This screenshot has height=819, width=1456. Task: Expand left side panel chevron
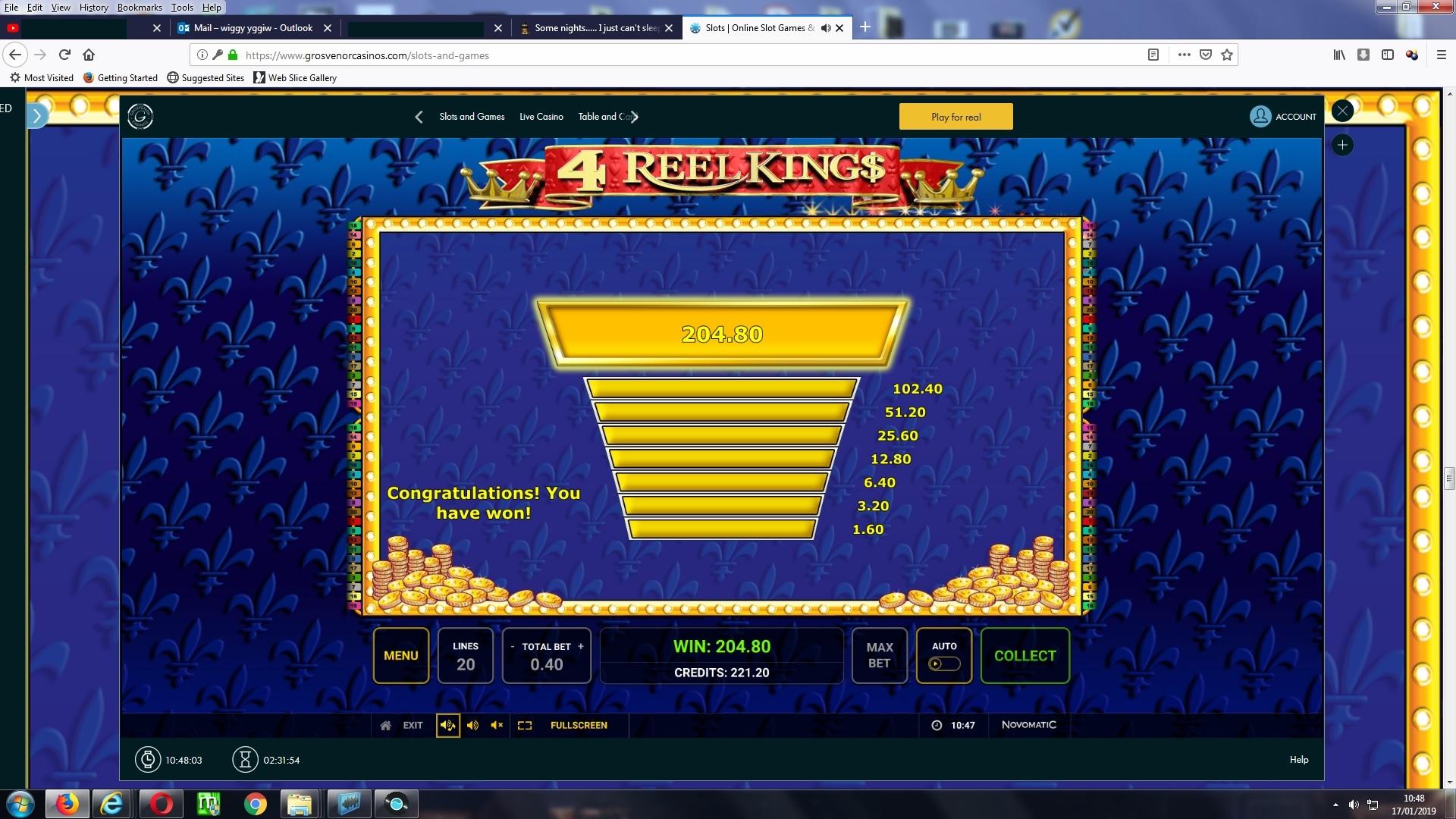[x=37, y=116]
